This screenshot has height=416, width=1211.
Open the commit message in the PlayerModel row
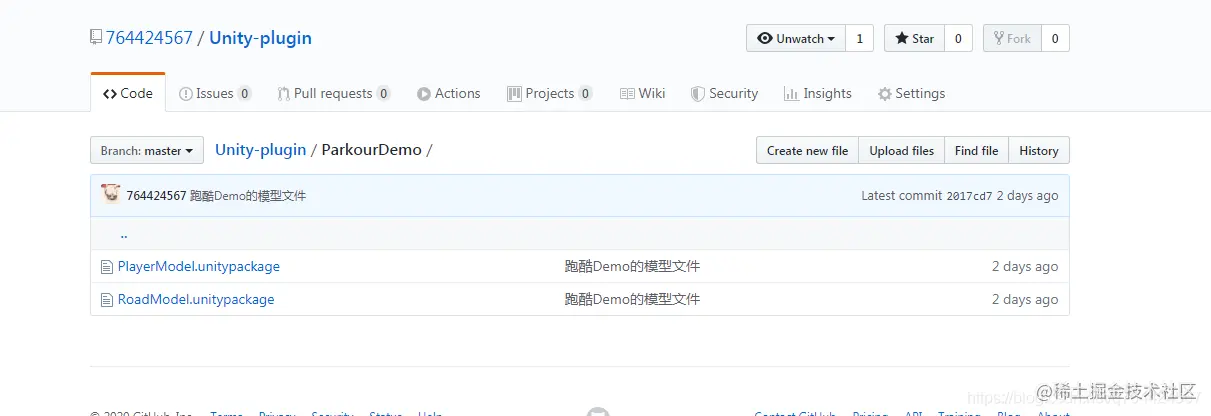coord(632,266)
